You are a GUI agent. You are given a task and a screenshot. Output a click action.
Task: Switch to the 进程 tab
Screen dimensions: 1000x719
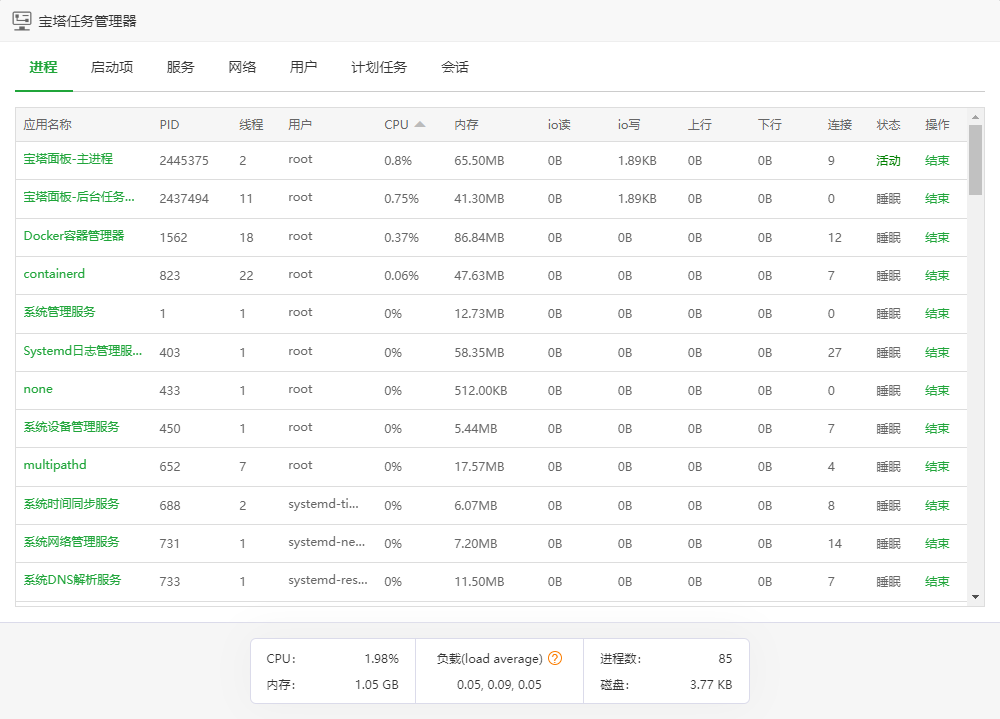point(43,67)
